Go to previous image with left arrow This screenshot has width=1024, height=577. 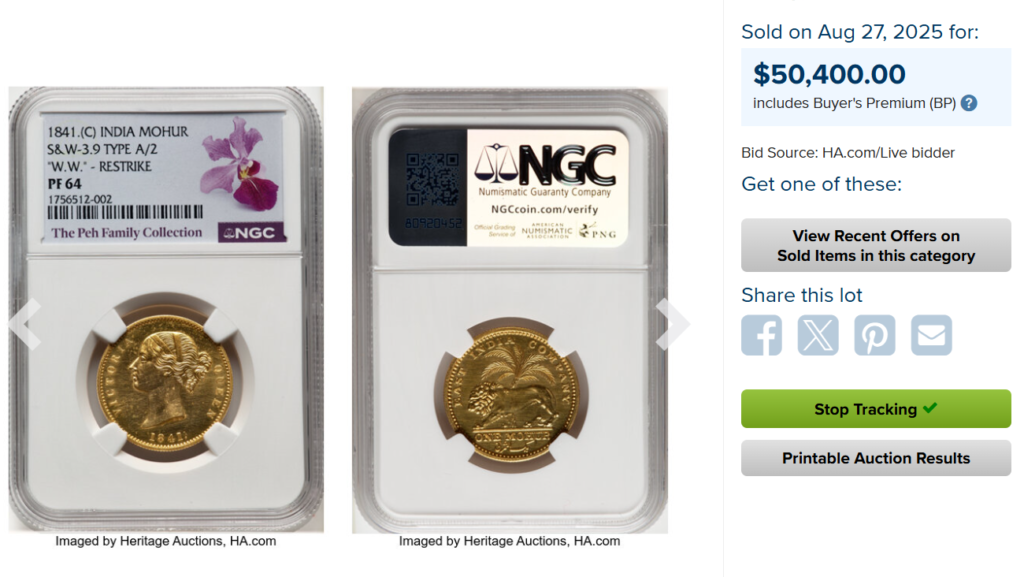pos(25,324)
